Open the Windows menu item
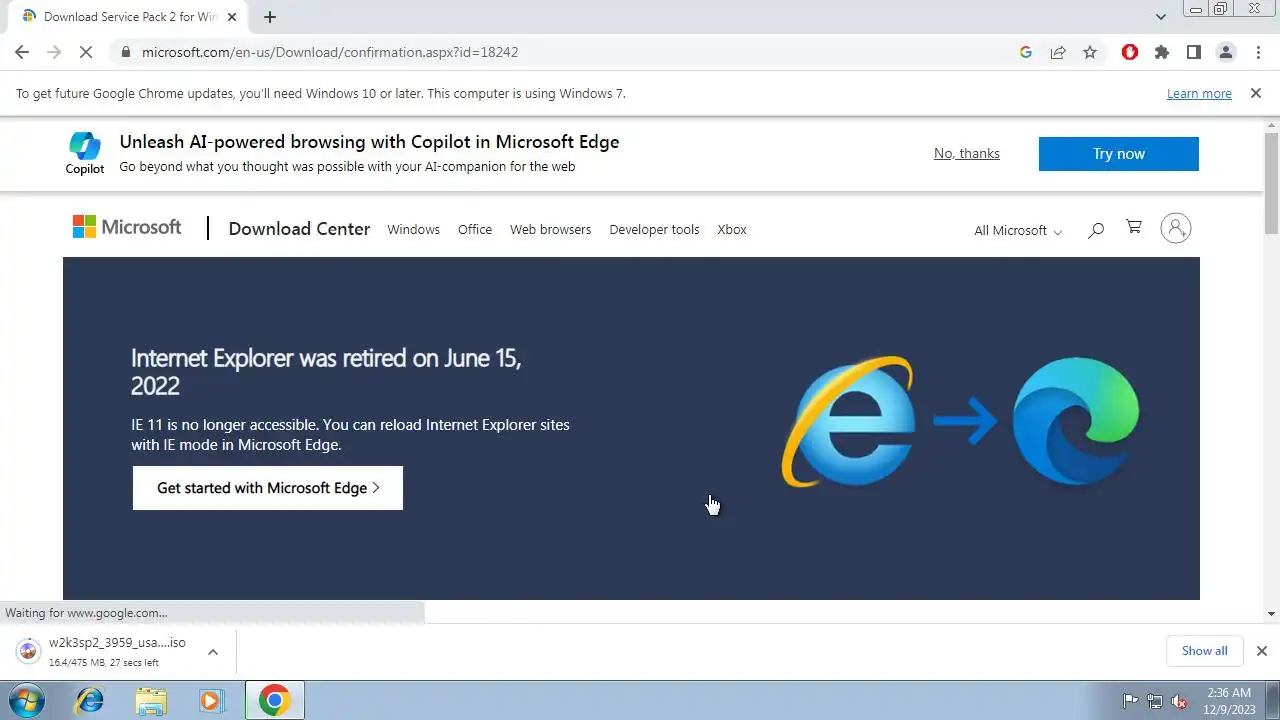 coord(414,229)
